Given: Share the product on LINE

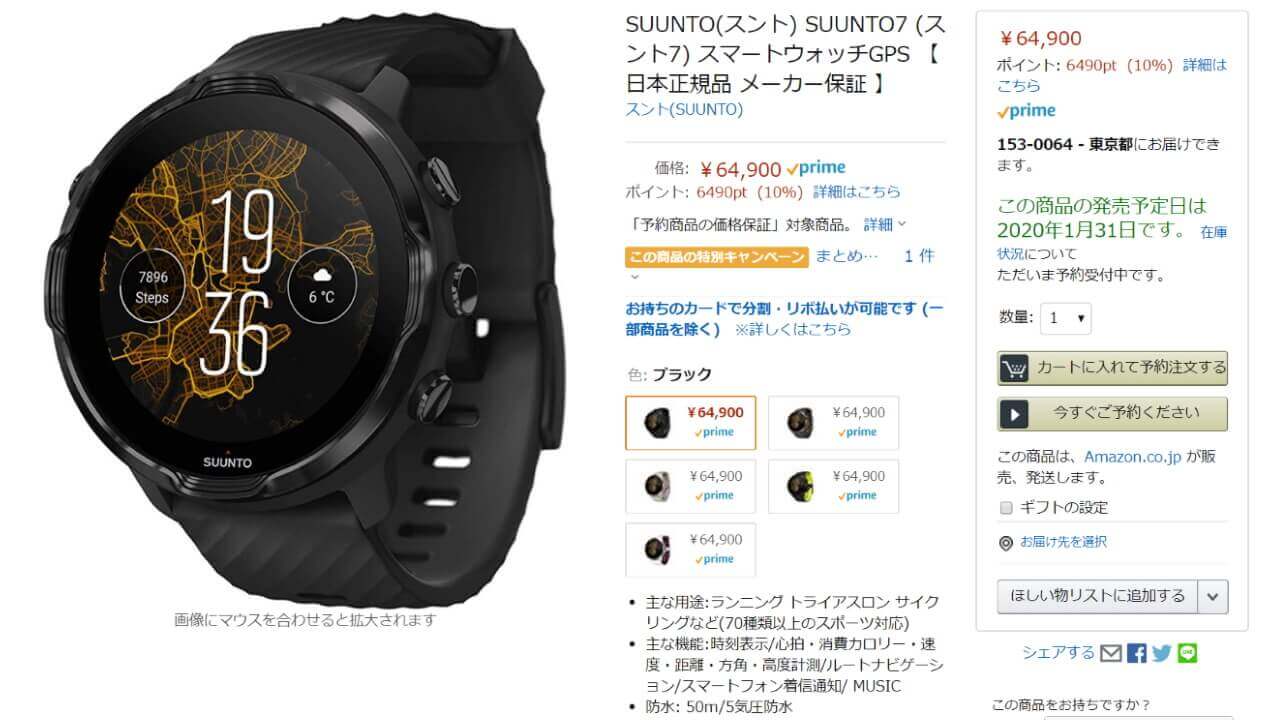Looking at the screenshot, I should [1187, 653].
